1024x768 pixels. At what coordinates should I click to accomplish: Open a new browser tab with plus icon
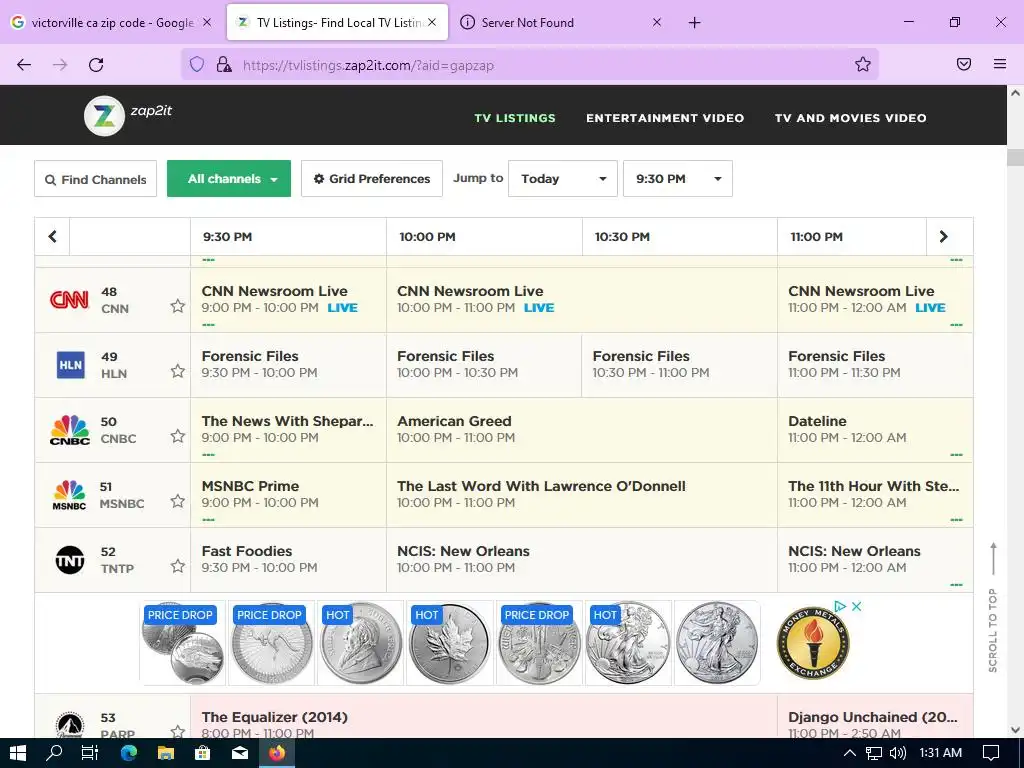[x=694, y=23]
